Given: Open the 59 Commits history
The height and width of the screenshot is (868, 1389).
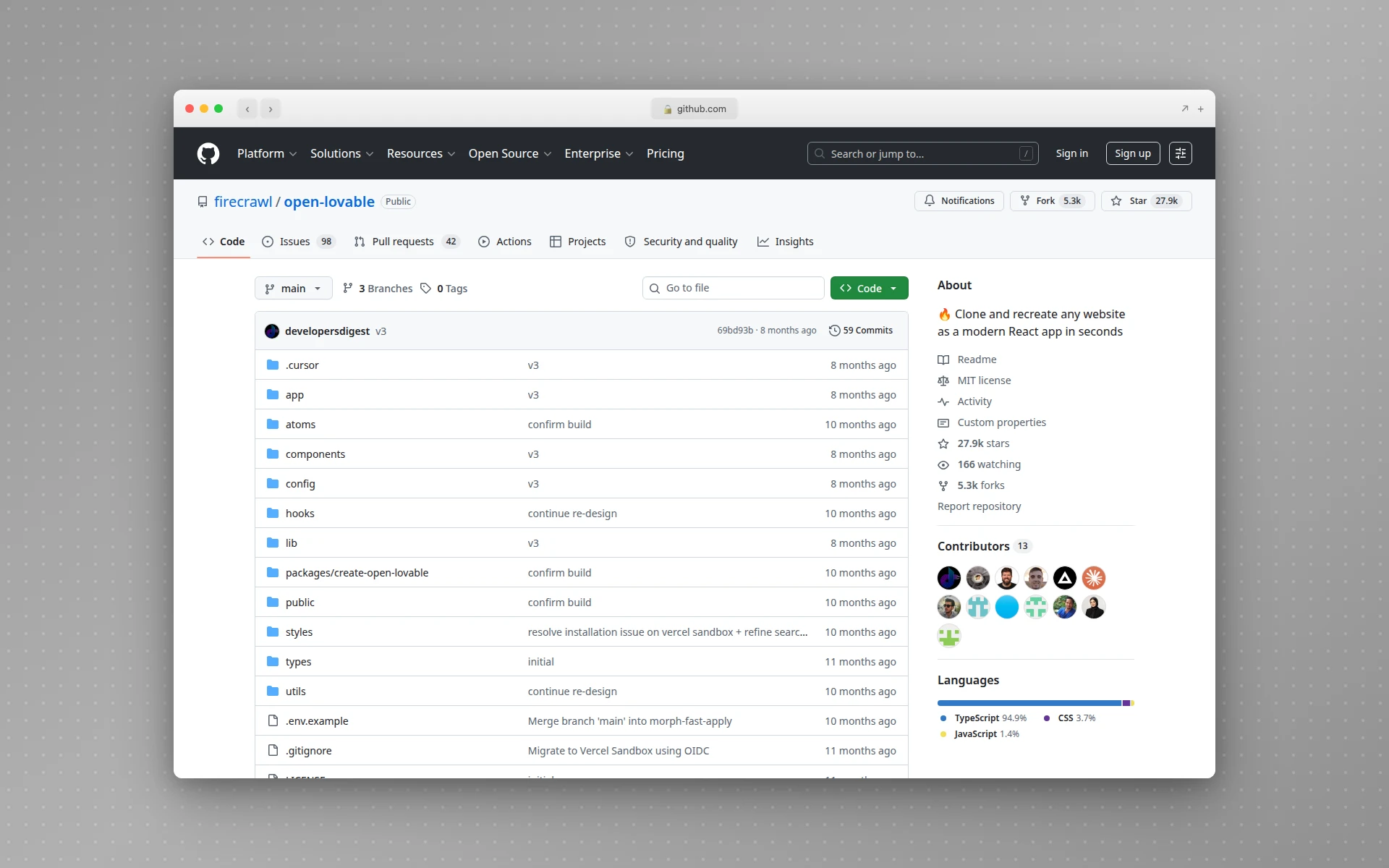Looking at the screenshot, I should (861, 331).
